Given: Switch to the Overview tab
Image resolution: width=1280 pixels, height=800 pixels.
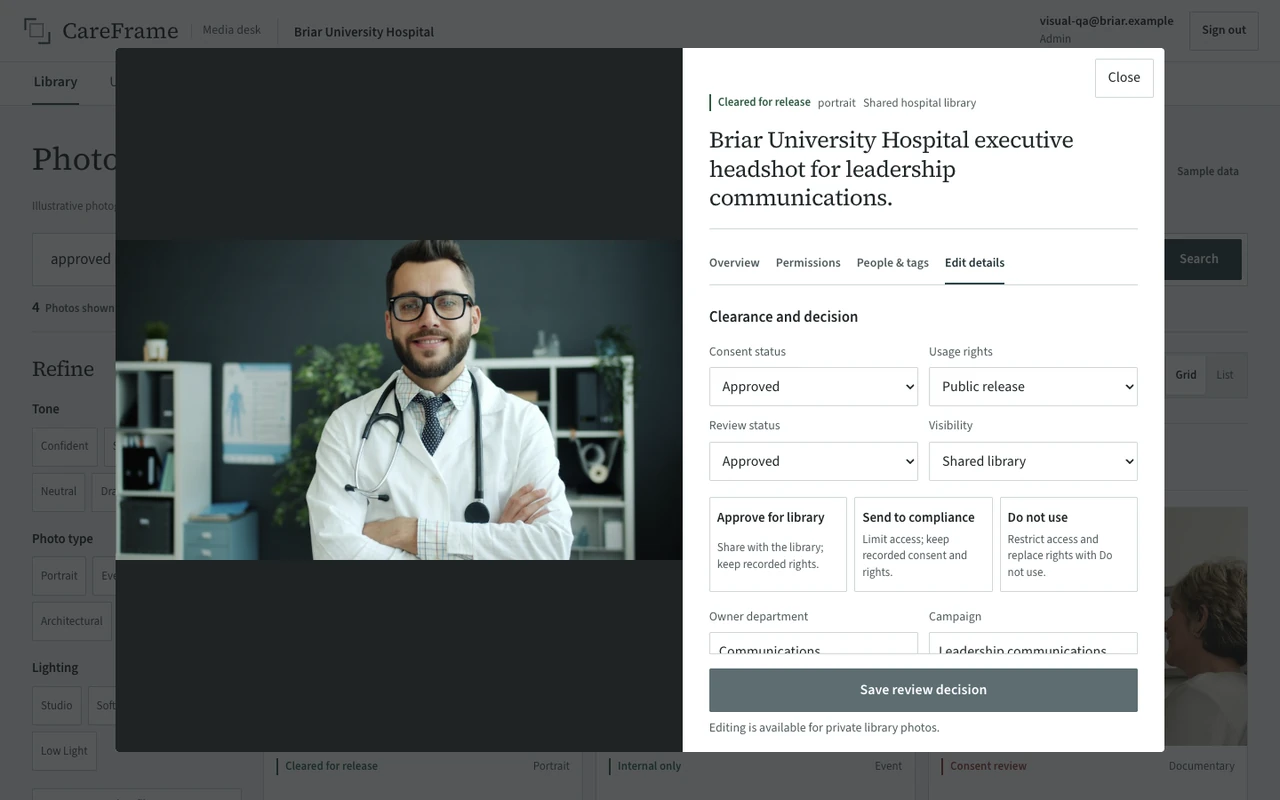Looking at the screenshot, I should click(734, 263).
